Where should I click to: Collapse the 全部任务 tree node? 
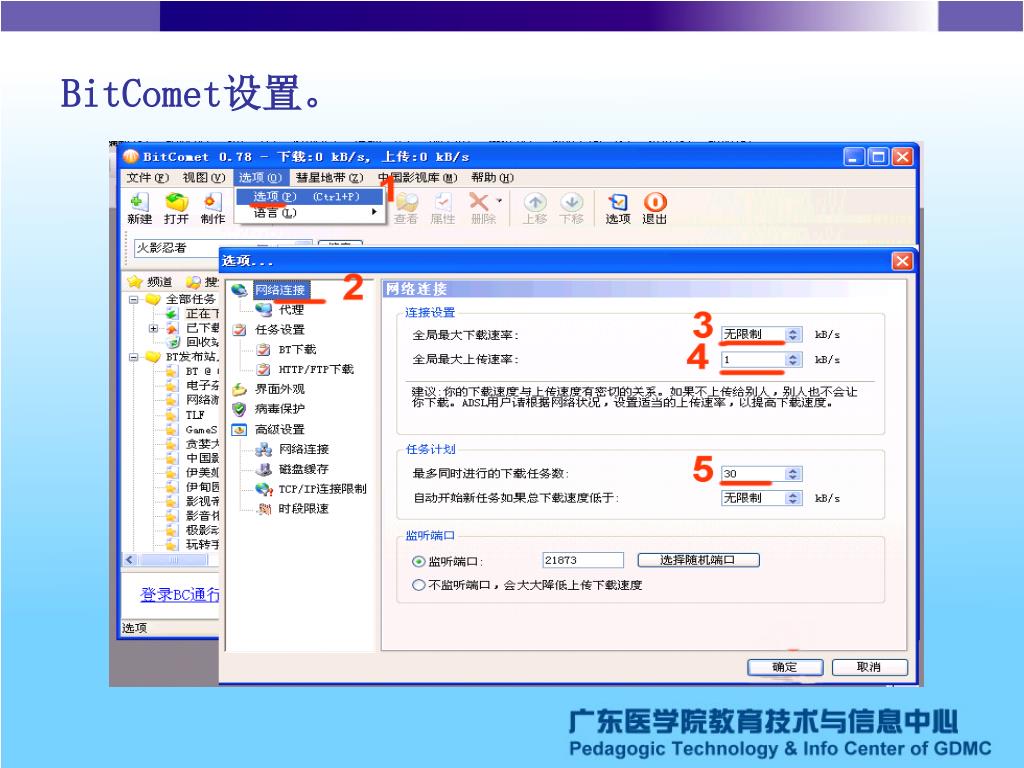click(134, 300)
